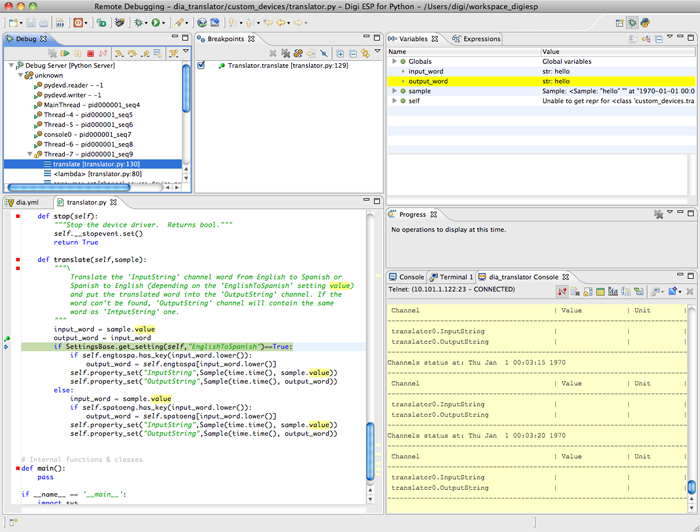Expand the Globals variable row
700x532 pixels.
pyautogui.click(x=394, y=62)
